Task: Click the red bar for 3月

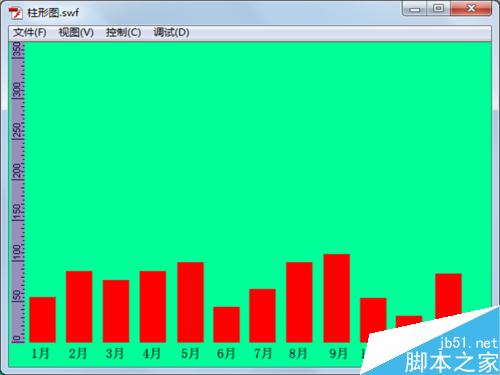Action: pyautogui.click(x=116, y=311)
